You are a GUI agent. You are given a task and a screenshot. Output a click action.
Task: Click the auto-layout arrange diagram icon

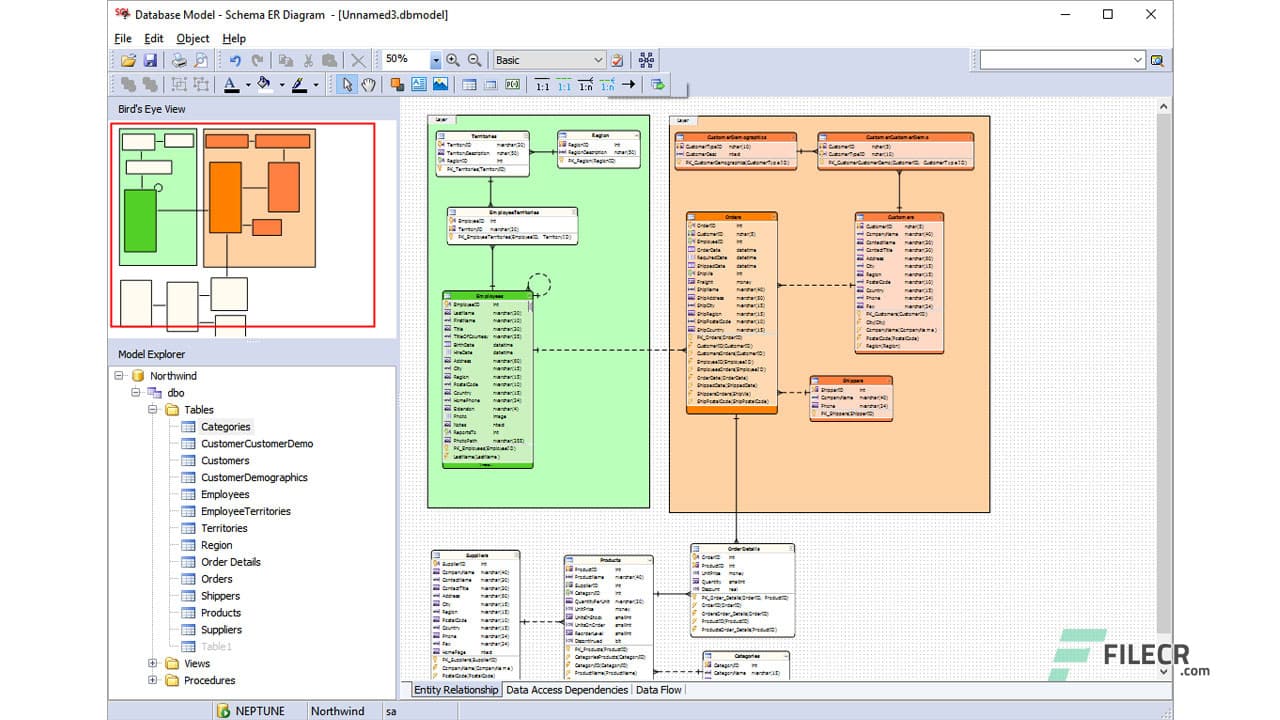[x=646, y=60]
